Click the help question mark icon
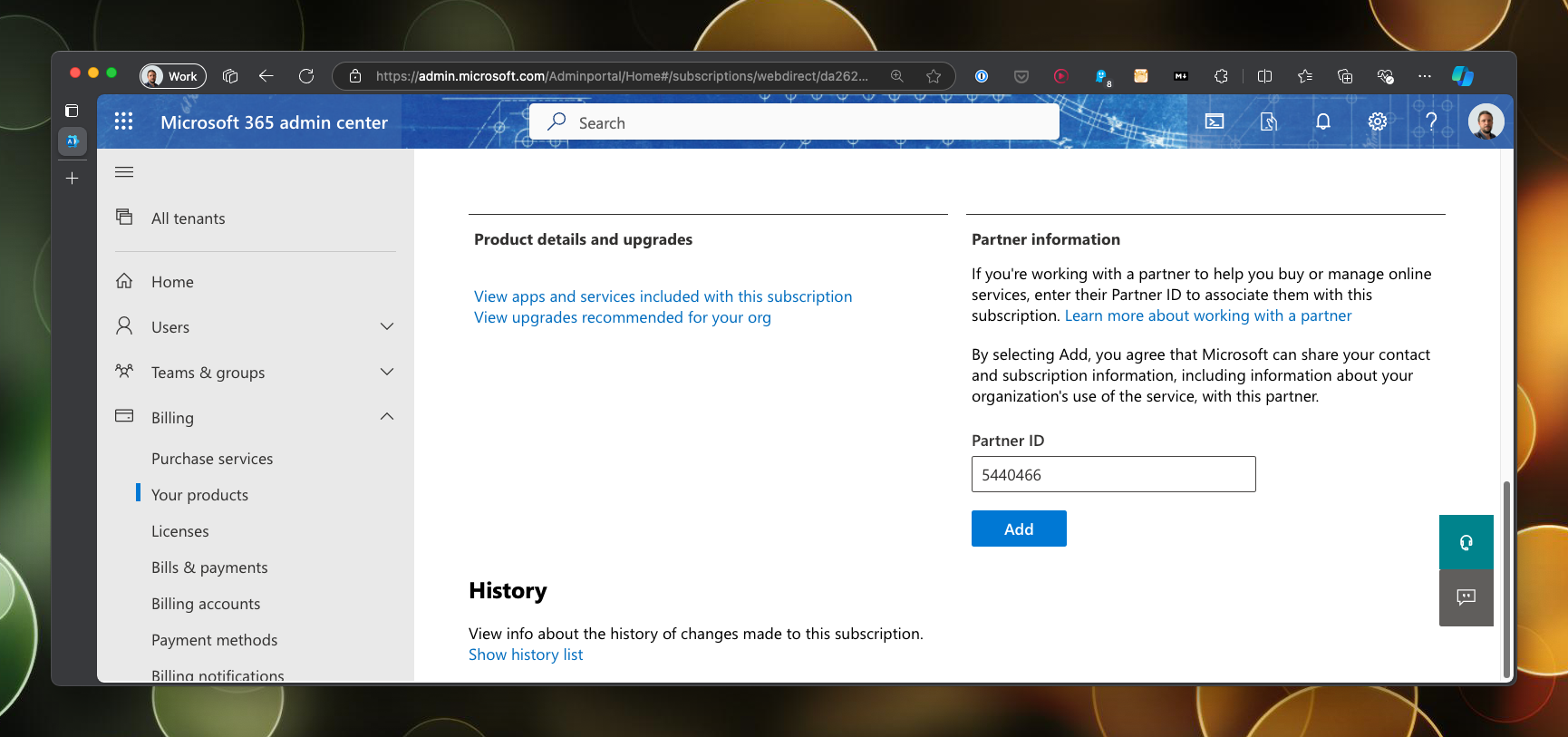 pyautogui.click(x=1431, y=121)
